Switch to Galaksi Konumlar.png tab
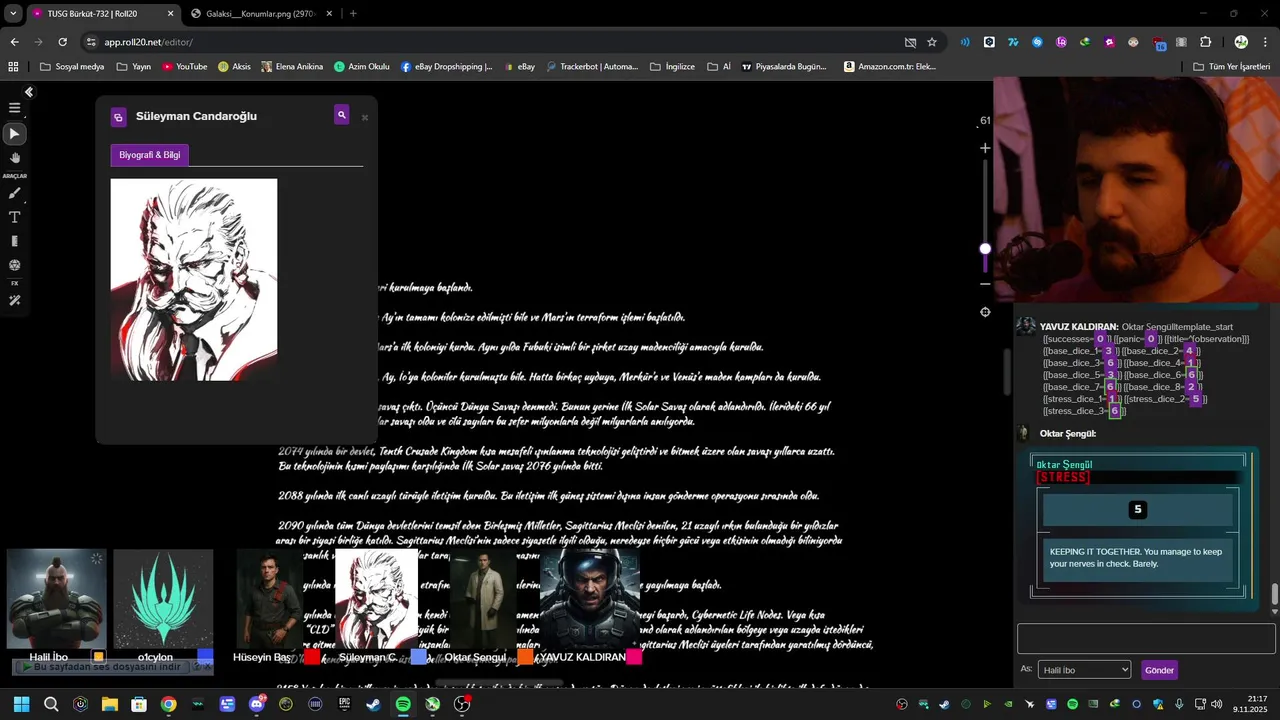The height and width of the screenshot is (720, 1280). [260, 14]
